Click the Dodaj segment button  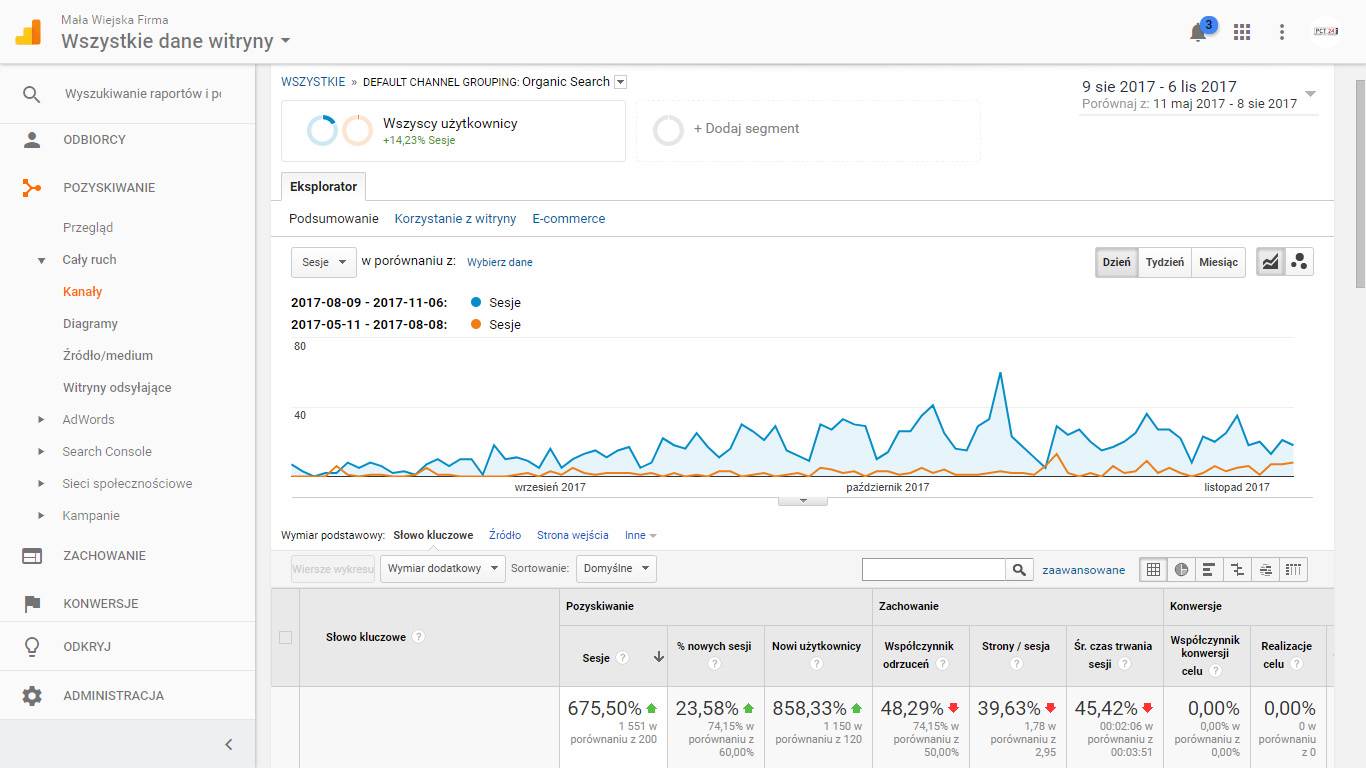(x=745, y=129)
